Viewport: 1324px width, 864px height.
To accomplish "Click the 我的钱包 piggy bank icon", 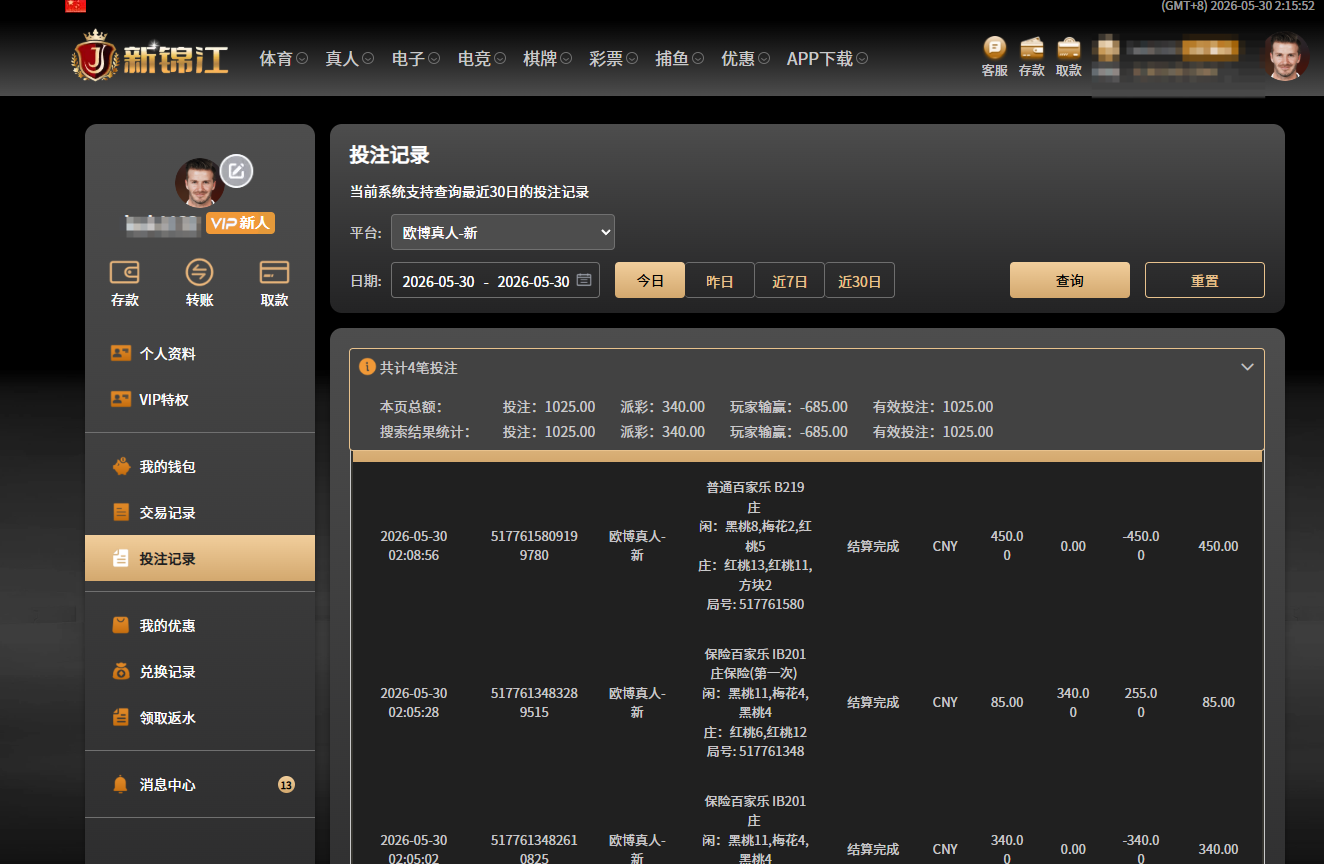I will pos(121,466).
